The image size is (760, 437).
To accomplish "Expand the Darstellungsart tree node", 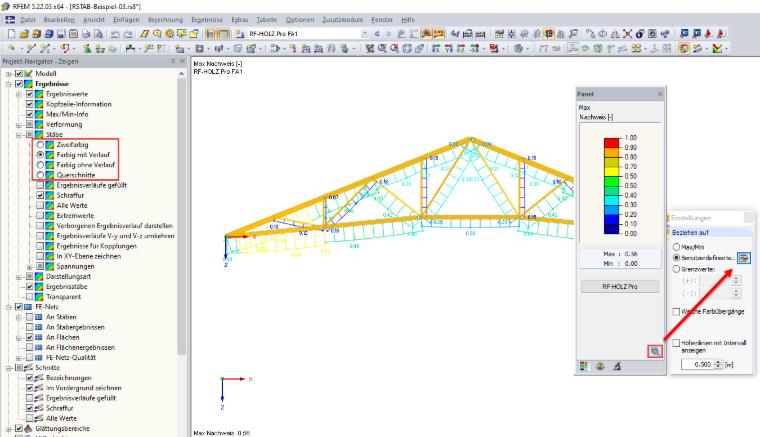I will click(x=19, y=277).
